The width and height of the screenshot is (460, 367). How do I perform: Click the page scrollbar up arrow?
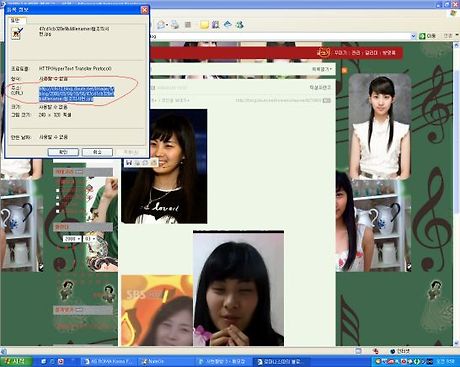456,45
